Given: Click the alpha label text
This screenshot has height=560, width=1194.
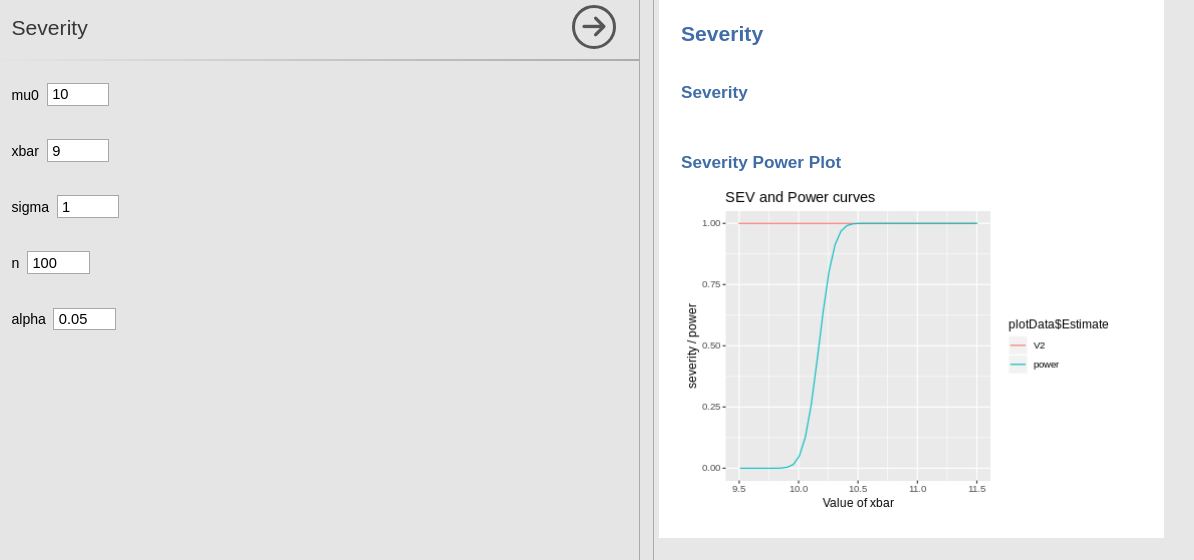Looking at the screenshot, I should click(29, 319).
